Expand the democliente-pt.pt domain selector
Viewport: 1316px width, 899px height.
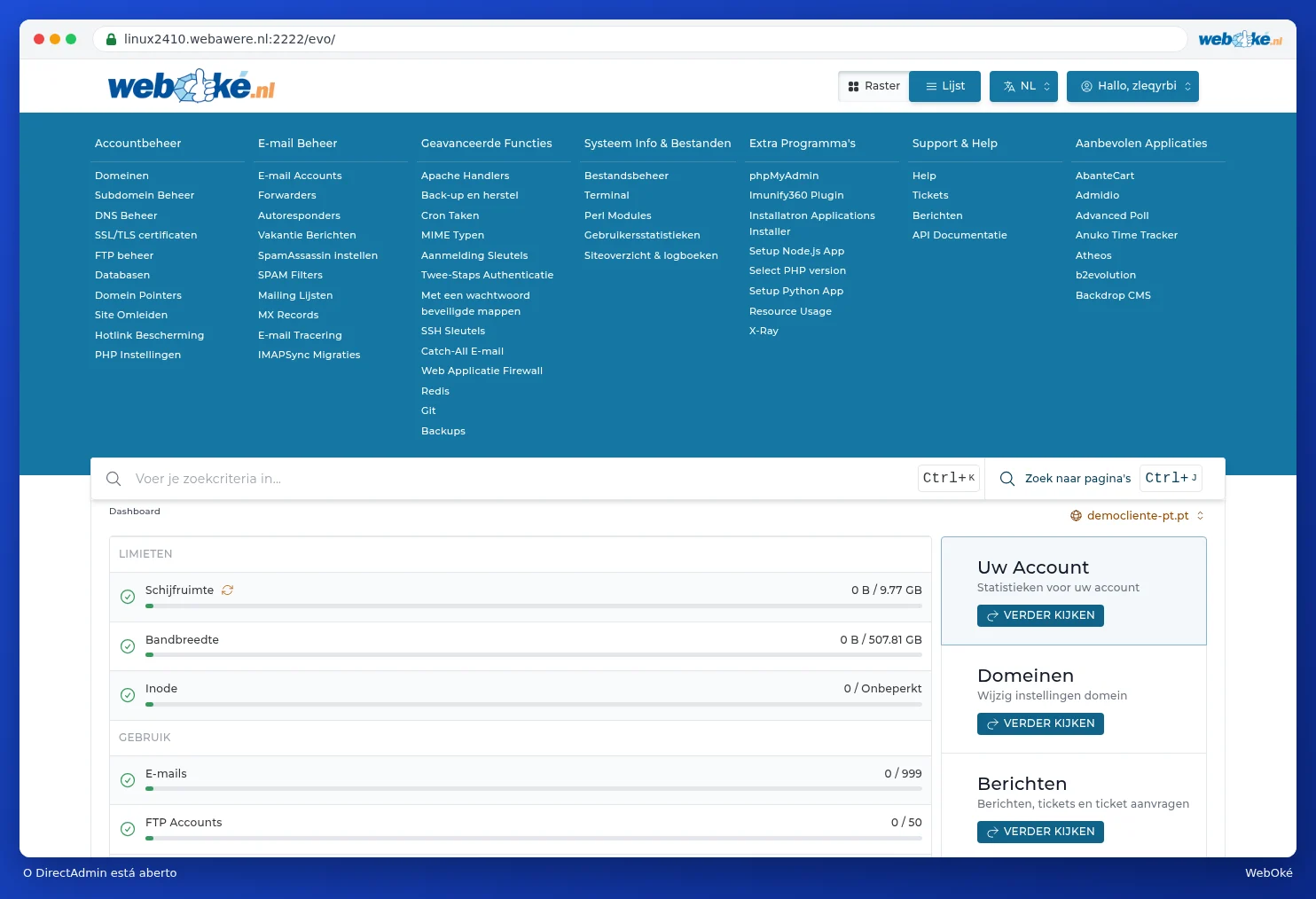click(1137, 516)
